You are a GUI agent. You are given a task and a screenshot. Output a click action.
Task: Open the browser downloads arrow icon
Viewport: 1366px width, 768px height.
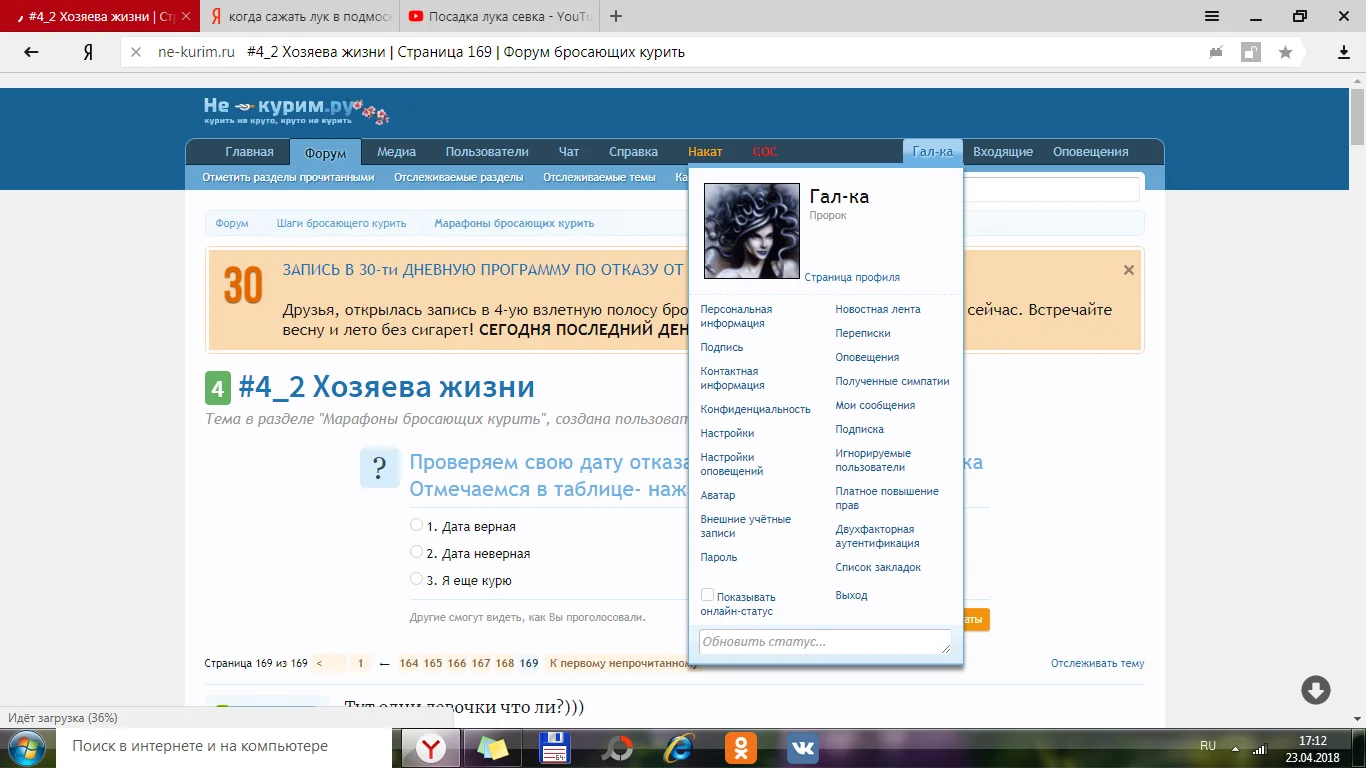click(x=1344, y=52)
